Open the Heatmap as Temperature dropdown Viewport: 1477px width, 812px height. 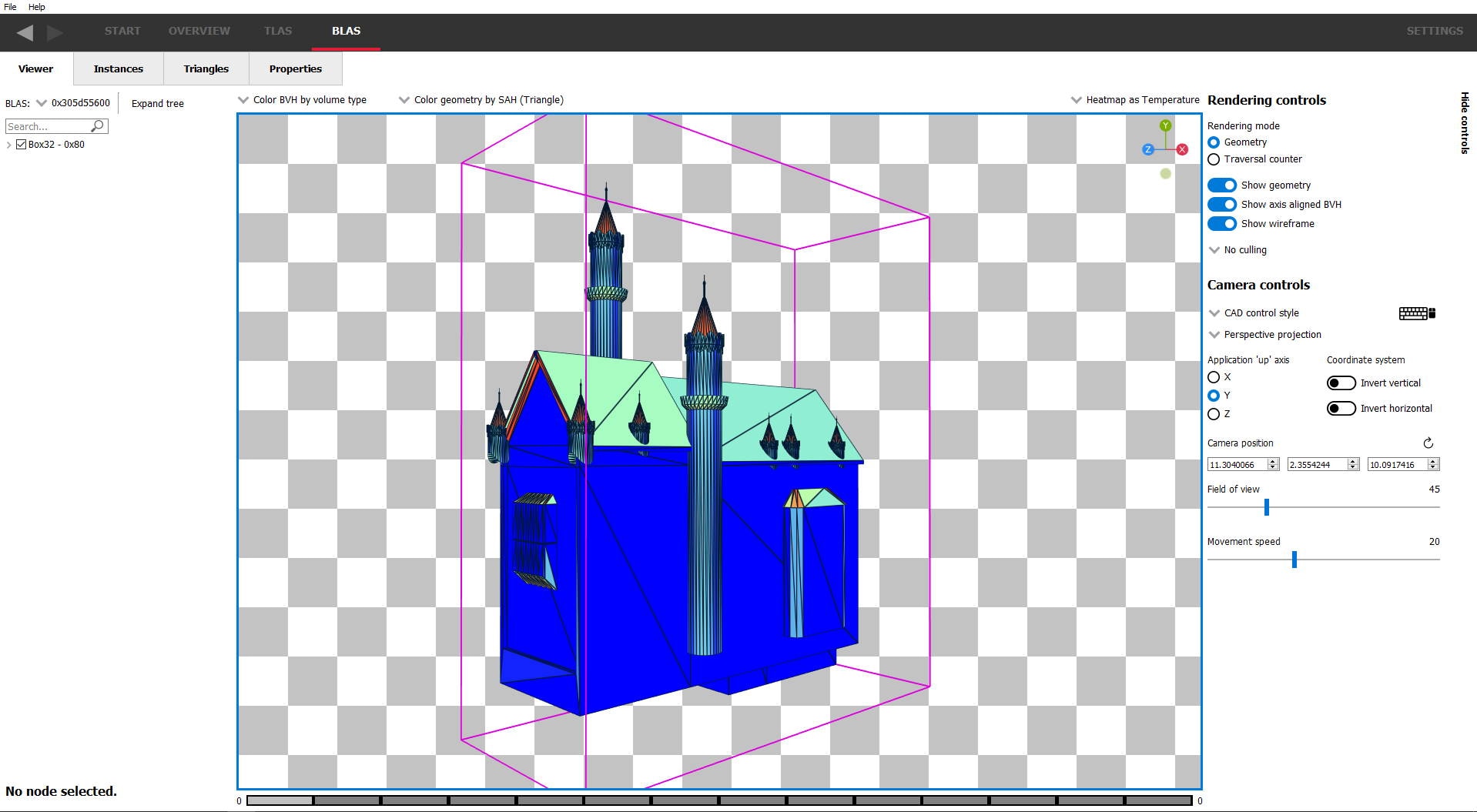tap(1135, 100)
